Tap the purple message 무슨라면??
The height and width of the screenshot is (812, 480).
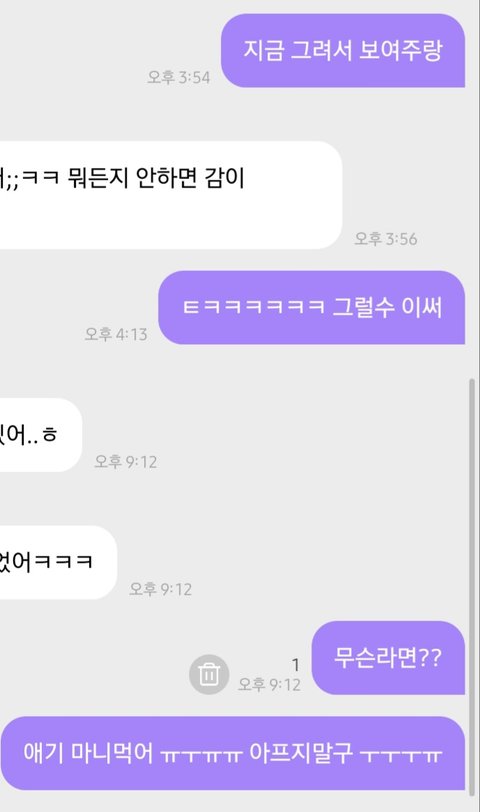click(x=388, y=658)
